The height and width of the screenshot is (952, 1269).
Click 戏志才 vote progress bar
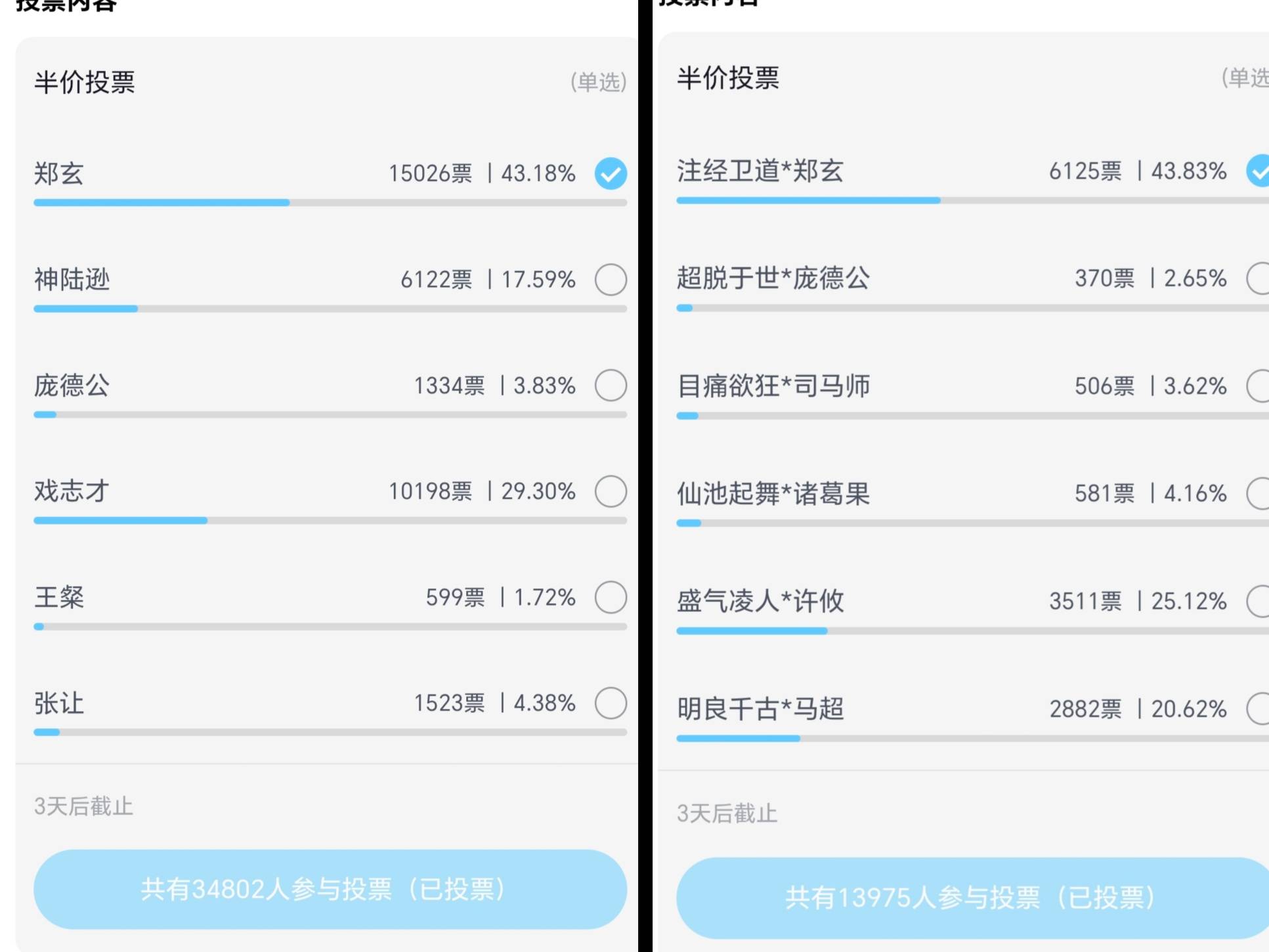click(x=330, y=521)
